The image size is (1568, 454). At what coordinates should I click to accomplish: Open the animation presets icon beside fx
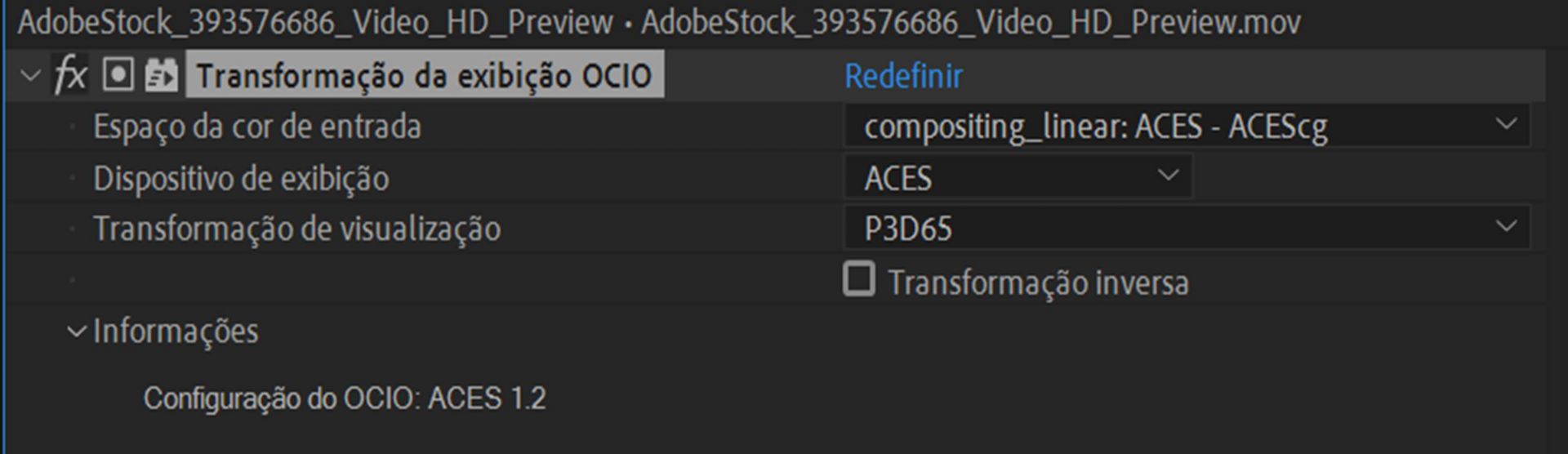tap(161, 76)
